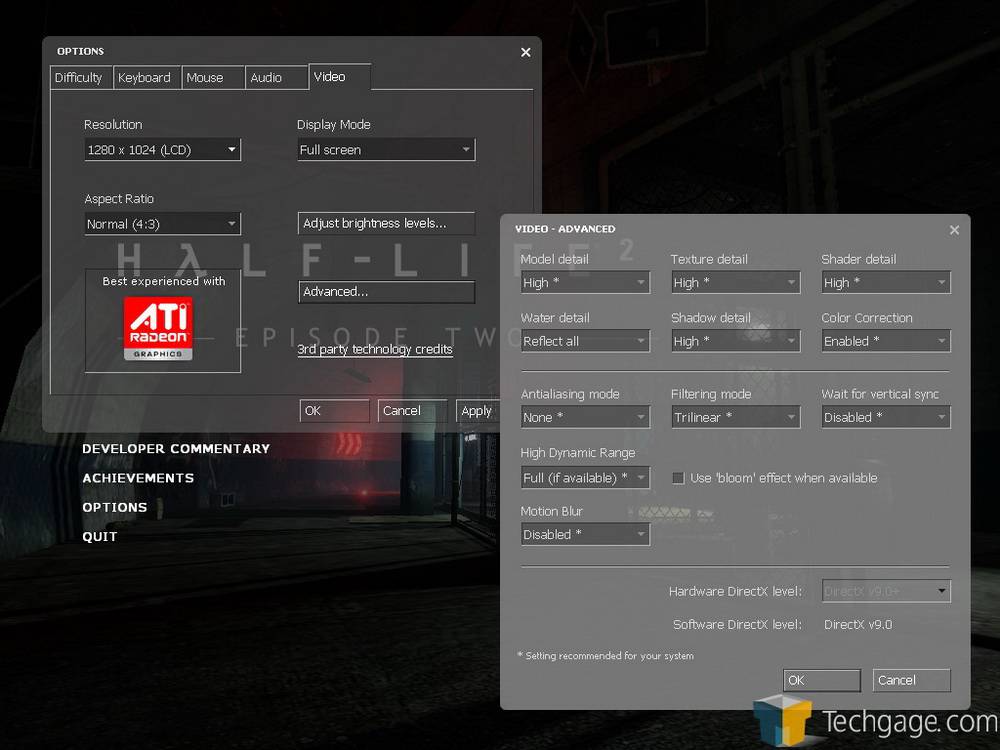This screenshot has width=1000, height=750.
Task: Expand the Shader detail dropdown
Action: pyautogui.click(x=886, y=283)
